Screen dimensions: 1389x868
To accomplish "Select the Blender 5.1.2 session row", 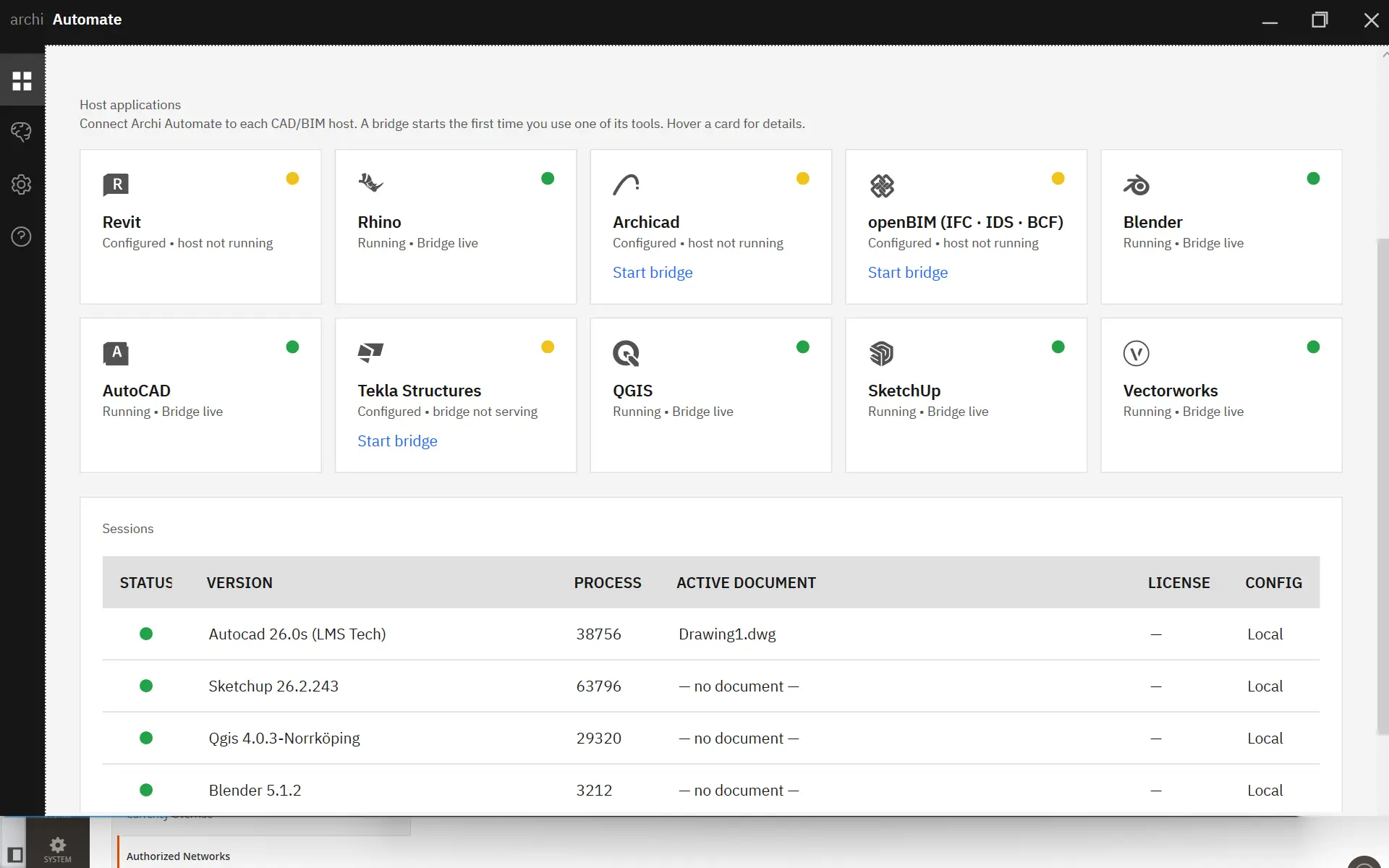I will 711,790.
